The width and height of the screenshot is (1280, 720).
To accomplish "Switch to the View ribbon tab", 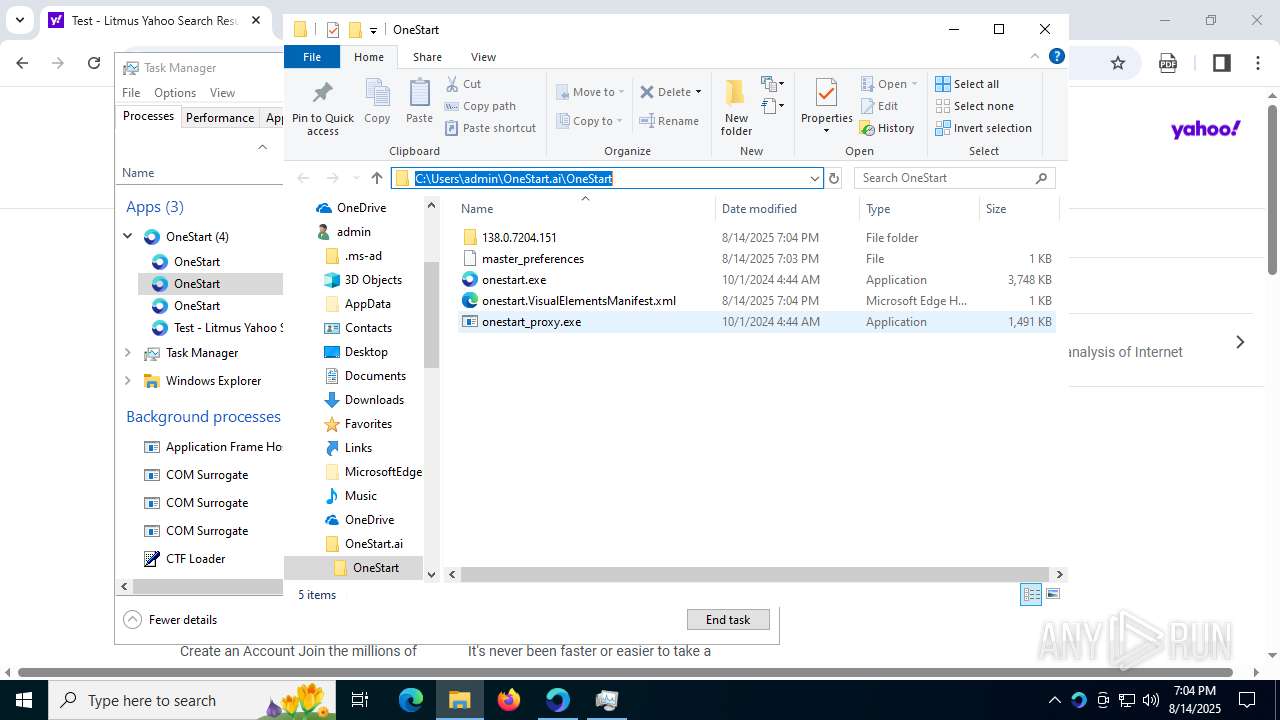I will [x=483, y=57].
